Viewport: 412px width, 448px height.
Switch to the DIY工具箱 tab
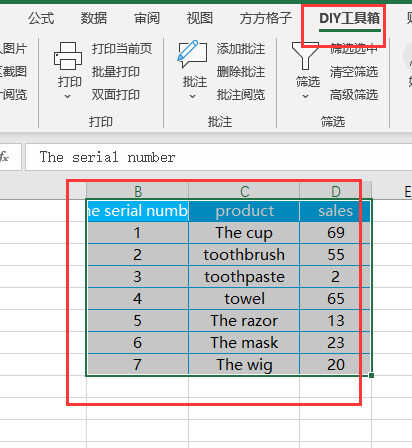click(x=350, y=18)
